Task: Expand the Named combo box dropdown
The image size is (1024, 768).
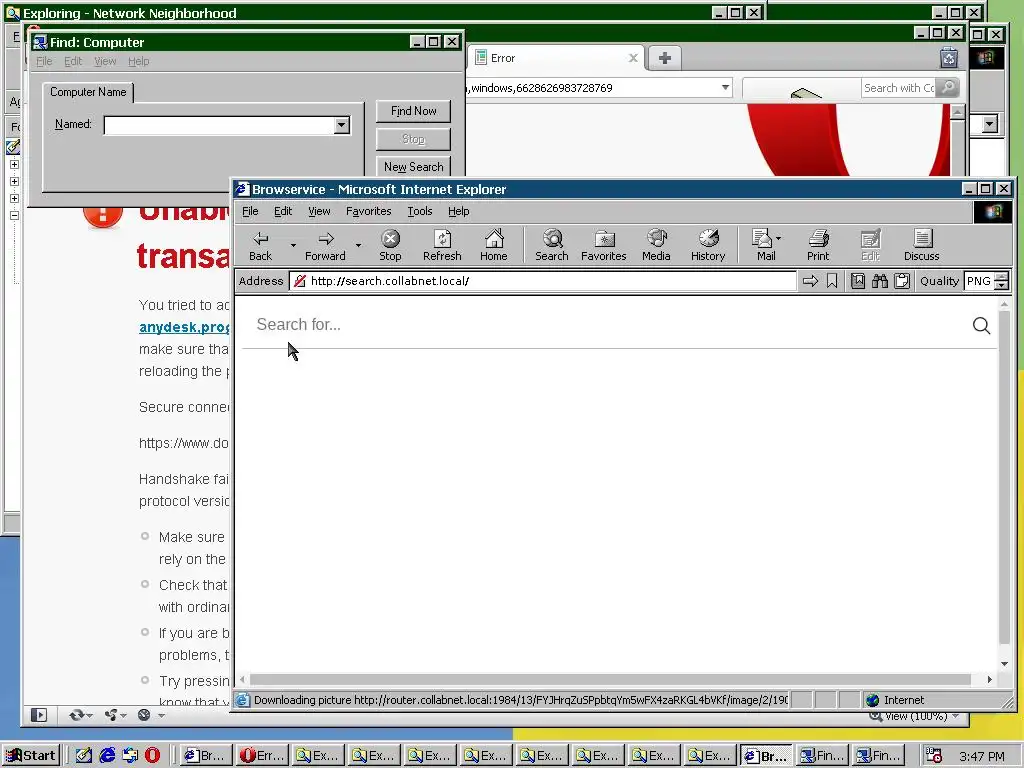Action: tap(342, 125)
